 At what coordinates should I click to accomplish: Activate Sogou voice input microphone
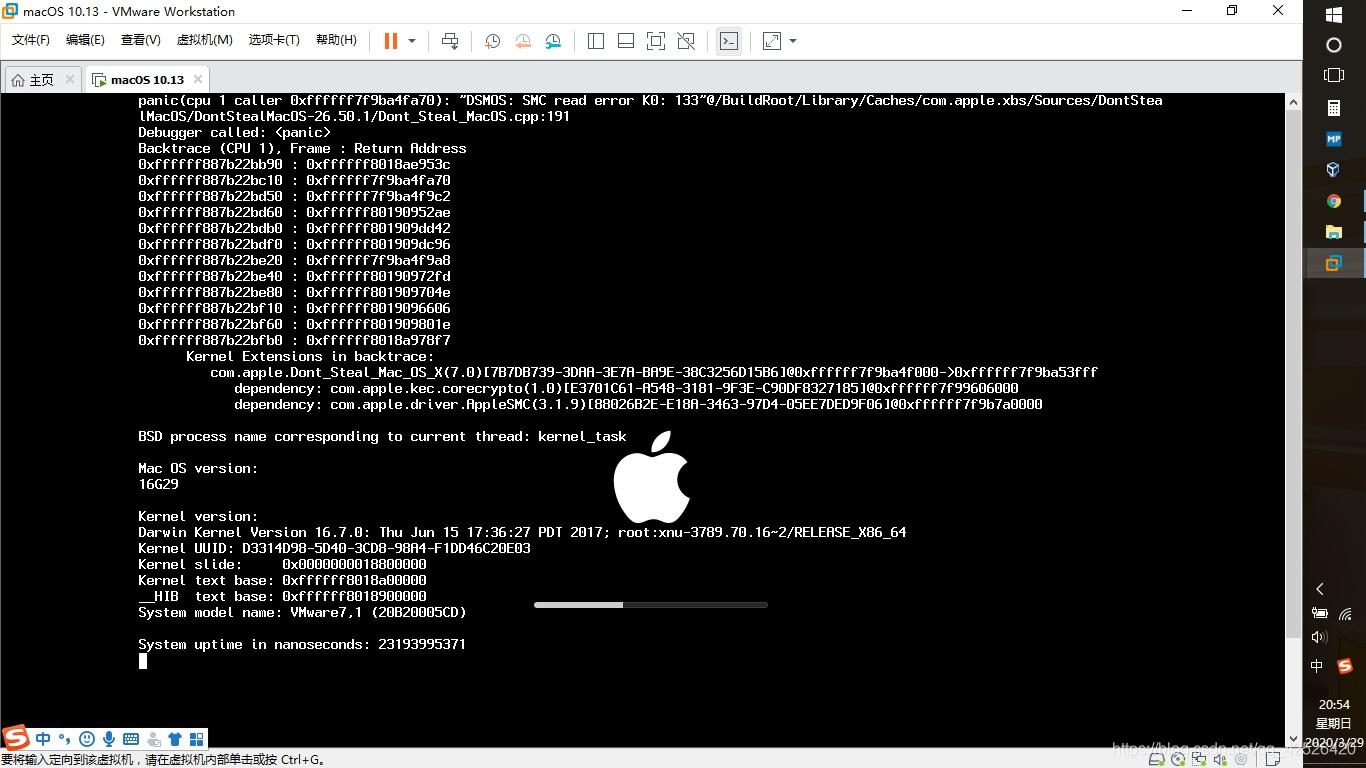pos(108,739)
